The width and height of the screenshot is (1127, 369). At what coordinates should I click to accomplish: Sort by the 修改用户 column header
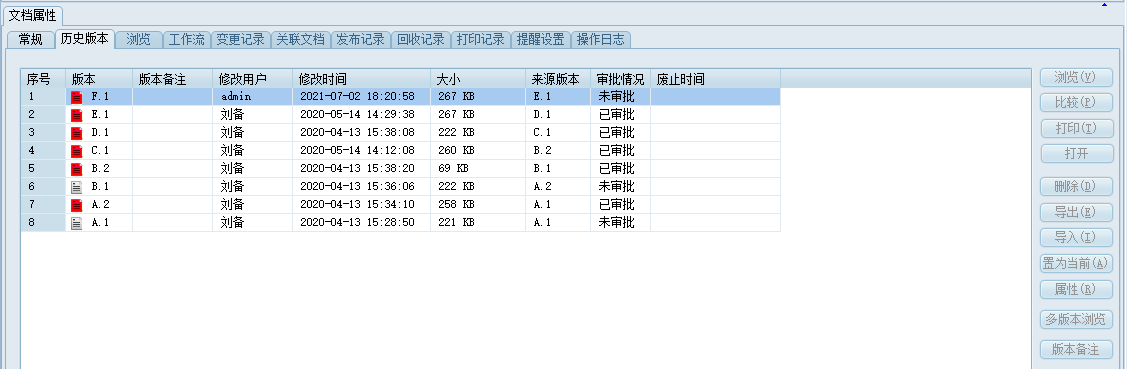(x=252, y=78)
